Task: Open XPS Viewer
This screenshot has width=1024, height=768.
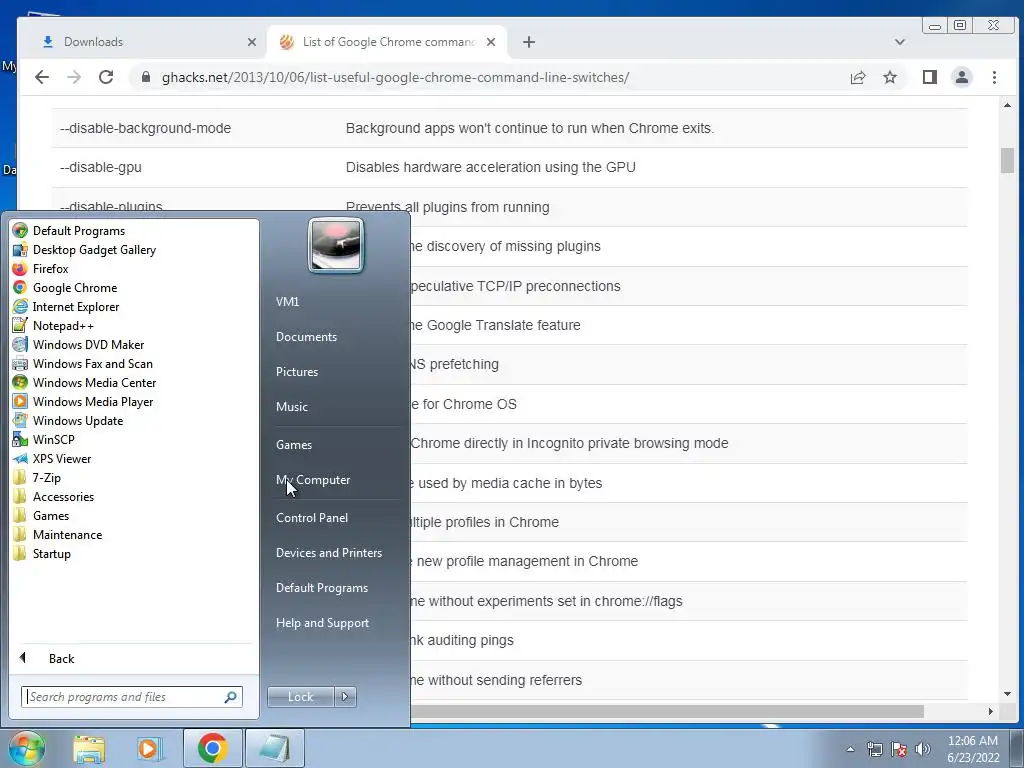Action: [x=52, y=458]
